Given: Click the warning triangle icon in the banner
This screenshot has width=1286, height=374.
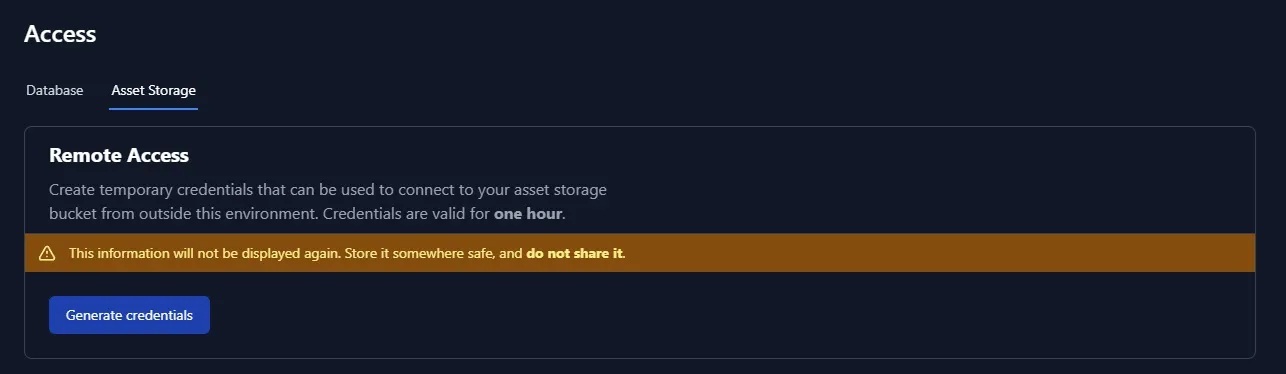Looking at the screenshot, I should click(x=47, y=254).
